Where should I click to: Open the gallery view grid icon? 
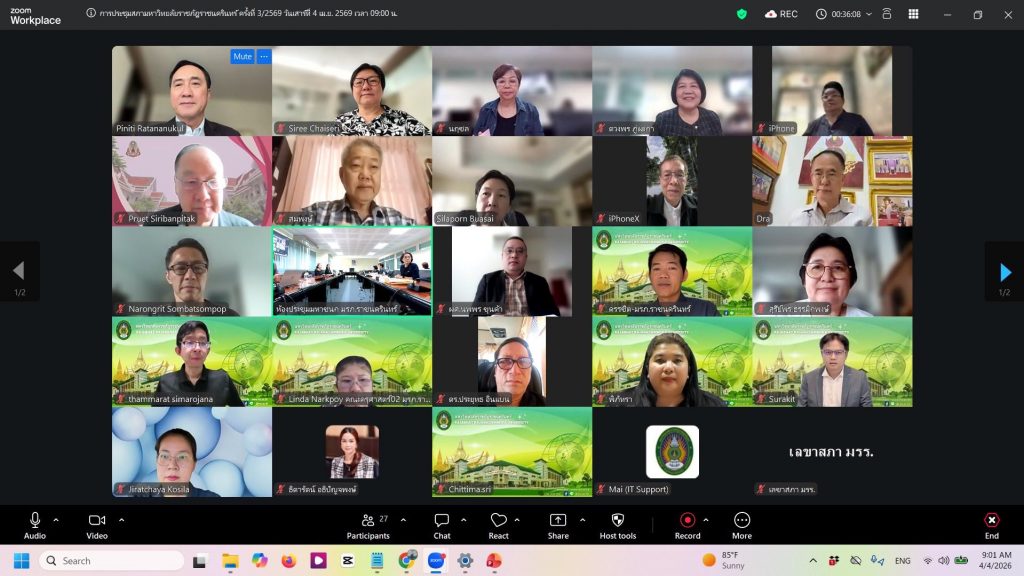(x=913, y=14)
